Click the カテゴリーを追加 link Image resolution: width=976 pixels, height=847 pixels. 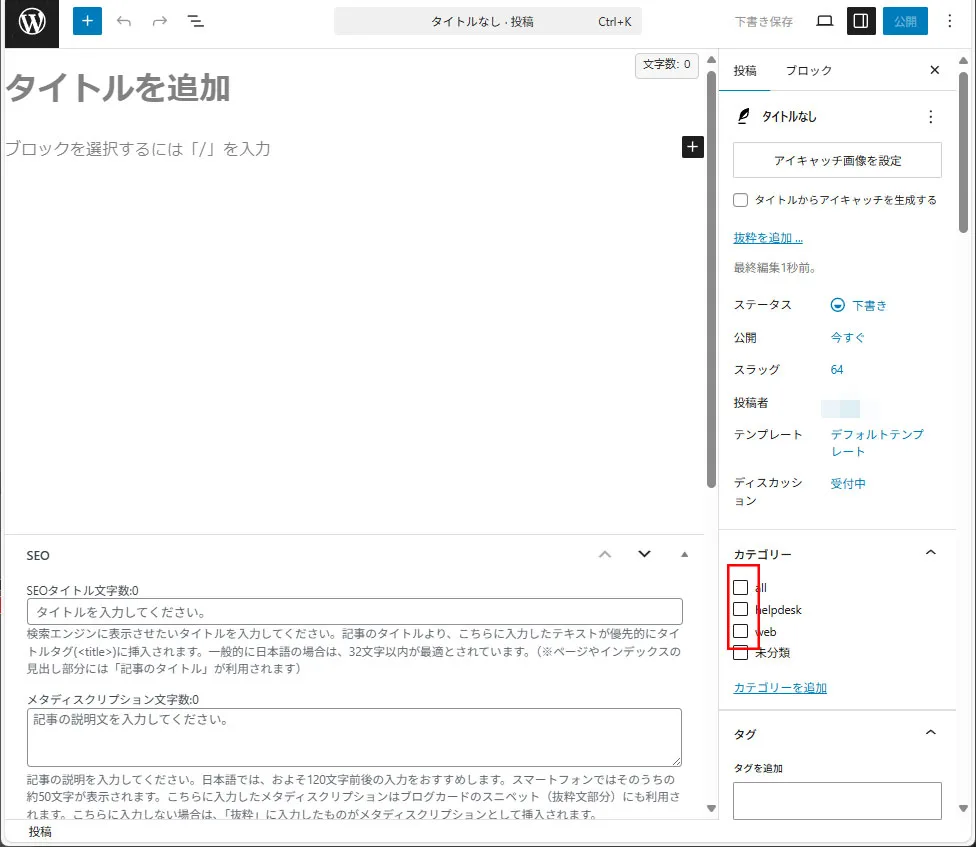click(x=780, y=688)
